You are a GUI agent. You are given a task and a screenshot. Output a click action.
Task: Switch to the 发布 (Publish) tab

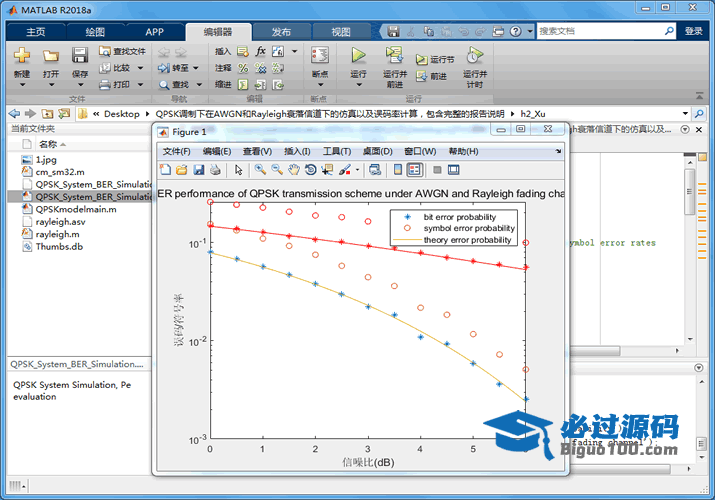[x=281, y=32]
